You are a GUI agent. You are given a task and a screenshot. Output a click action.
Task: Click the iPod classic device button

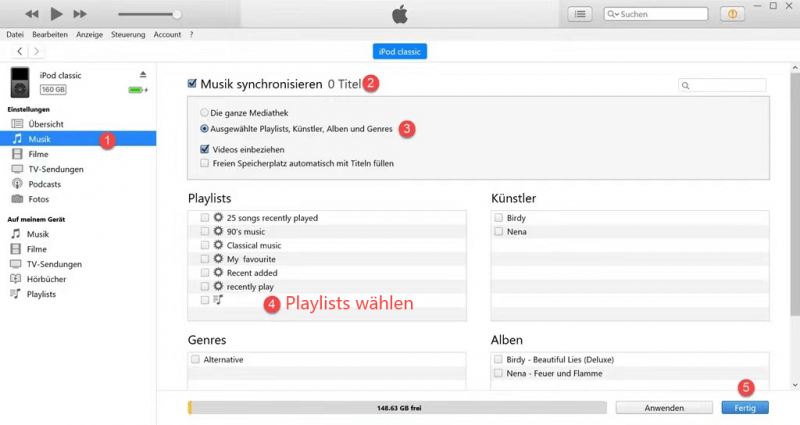click(399, 52)
